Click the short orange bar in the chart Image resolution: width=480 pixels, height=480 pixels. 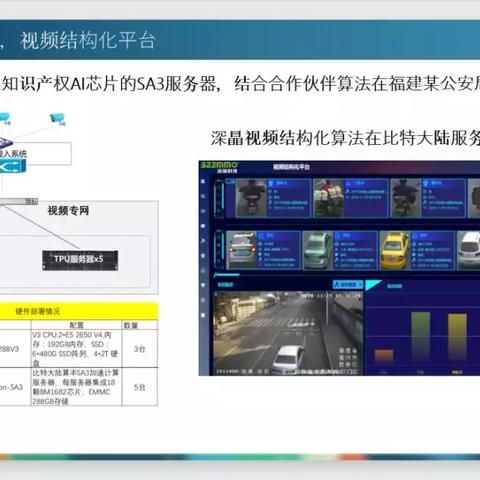pos(384,355)
